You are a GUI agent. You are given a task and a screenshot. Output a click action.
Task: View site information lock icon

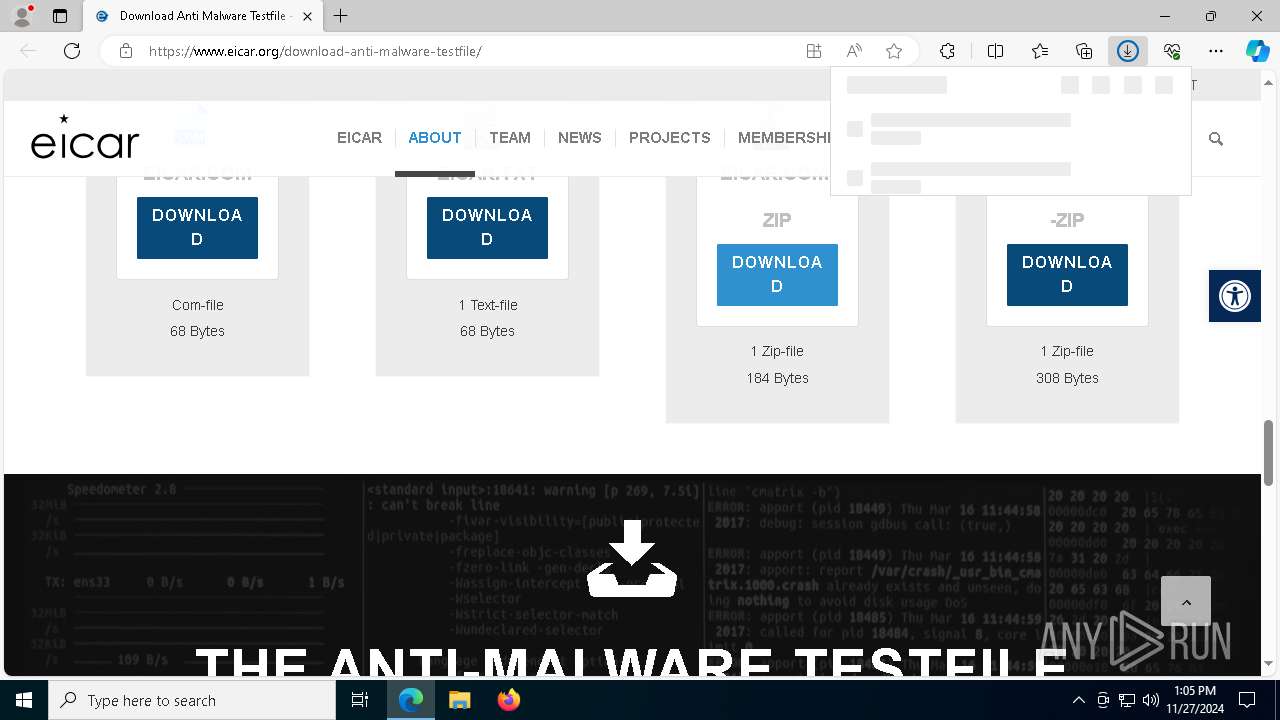click(126, 51)
